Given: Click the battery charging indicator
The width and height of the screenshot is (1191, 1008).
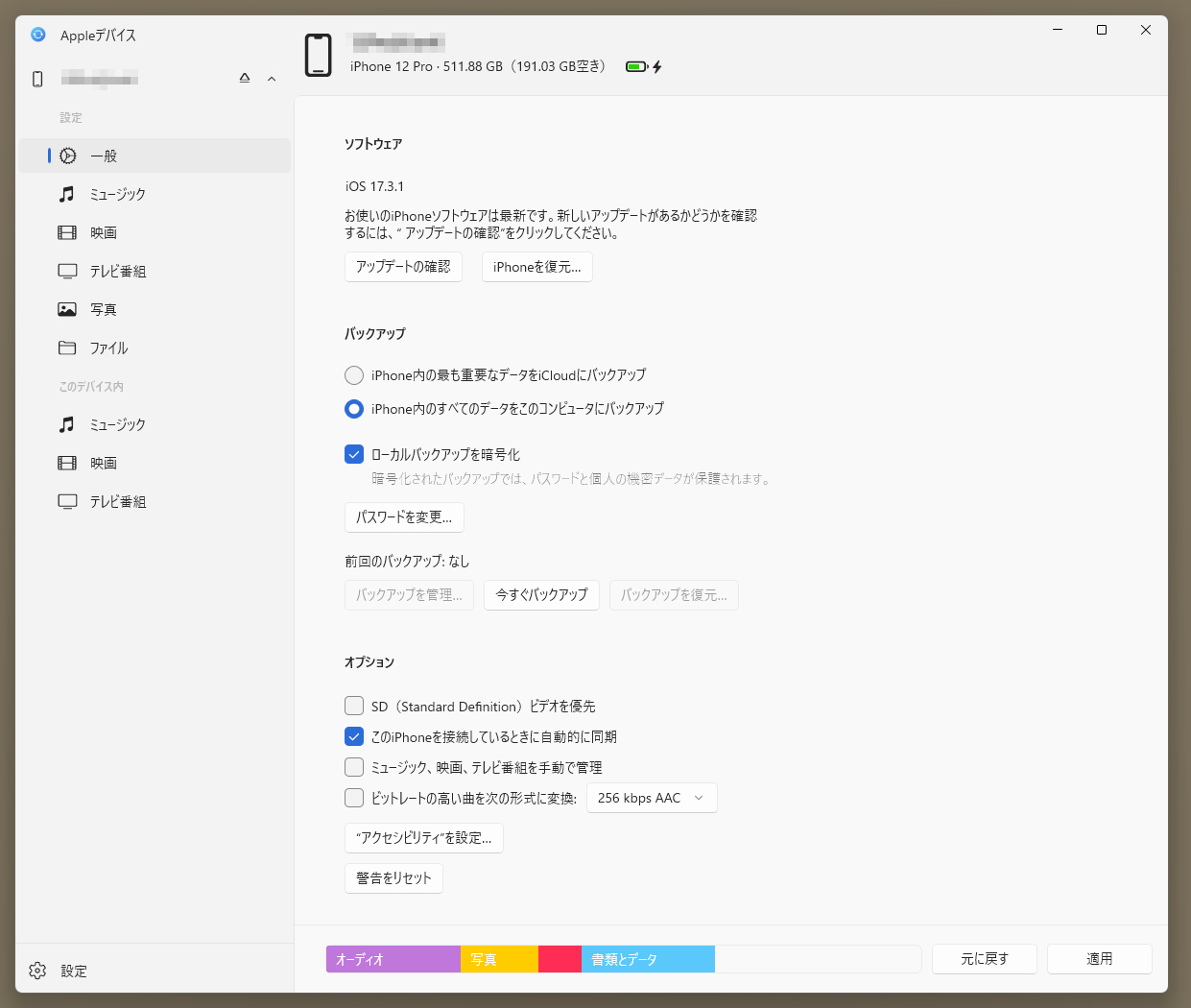Looking at the screenshot, I should click(x=644, y=66).
